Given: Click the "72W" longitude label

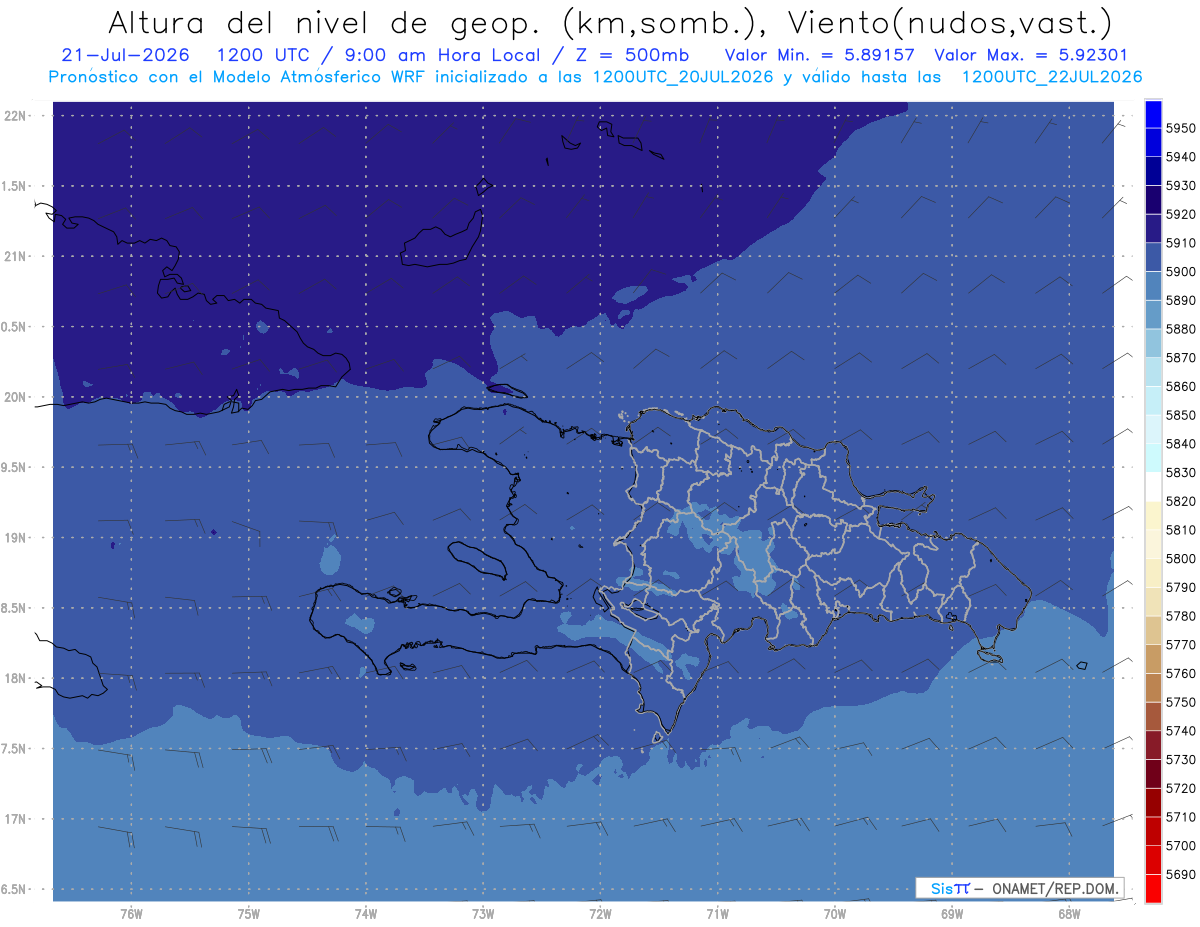Looking at the screenshot, I should (x=600, y=913).
